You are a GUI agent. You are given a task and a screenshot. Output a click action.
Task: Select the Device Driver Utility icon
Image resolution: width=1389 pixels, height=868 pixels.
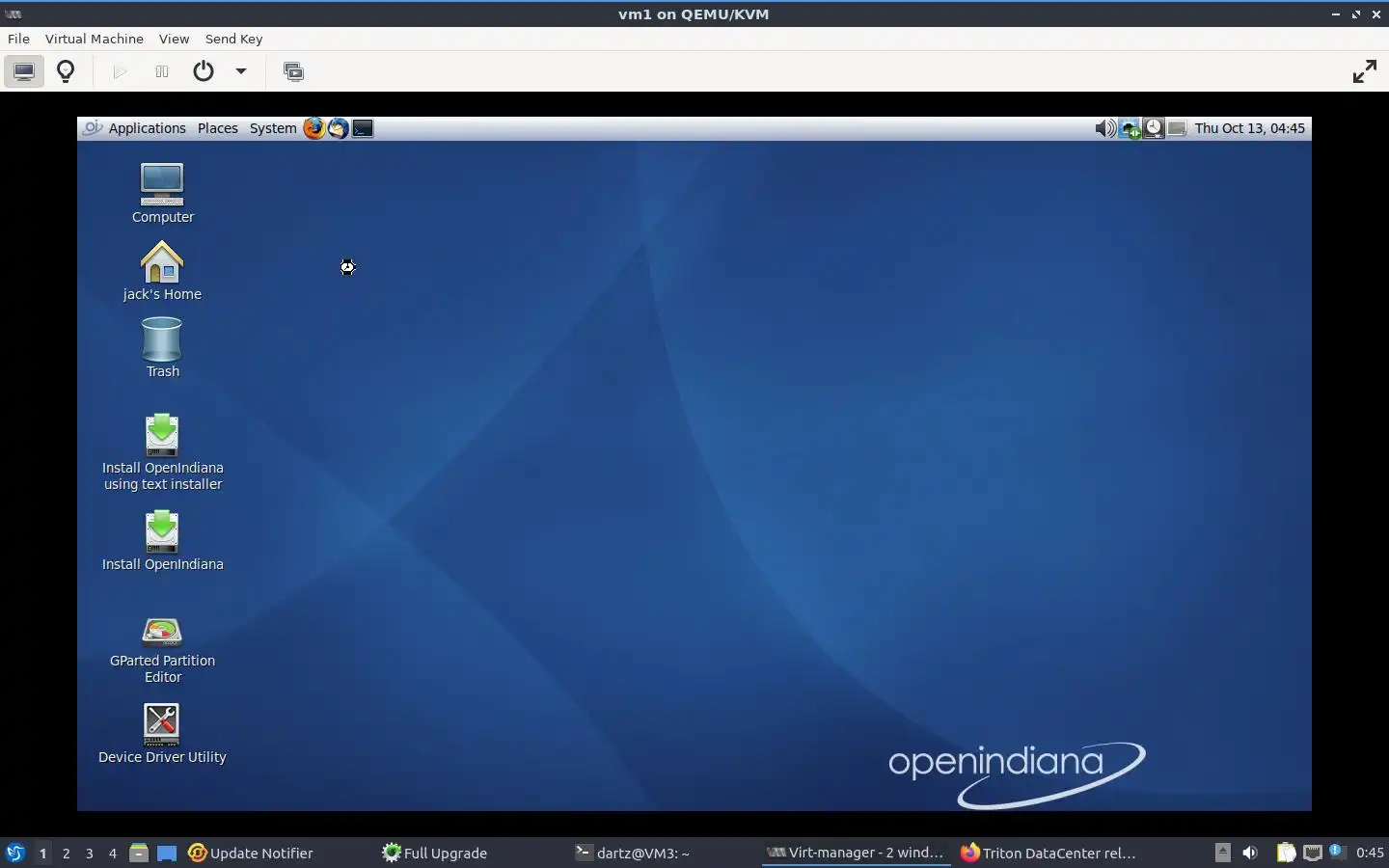(162, 734)
